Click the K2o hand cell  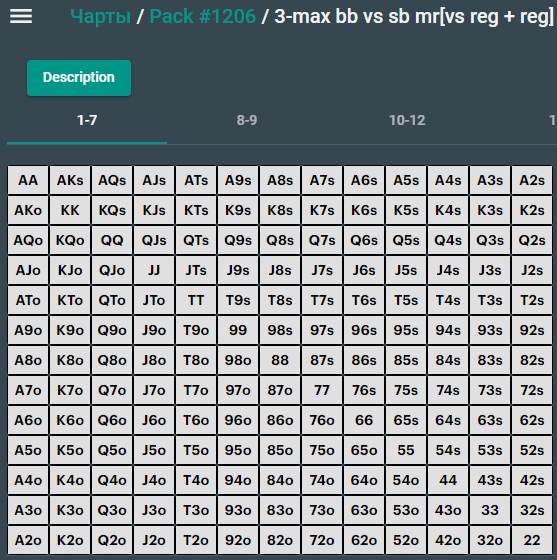(70, 540)
